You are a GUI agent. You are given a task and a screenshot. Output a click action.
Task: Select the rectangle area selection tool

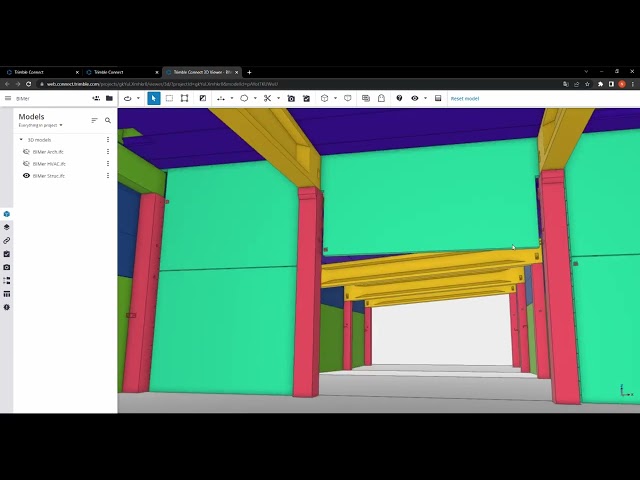169,98
